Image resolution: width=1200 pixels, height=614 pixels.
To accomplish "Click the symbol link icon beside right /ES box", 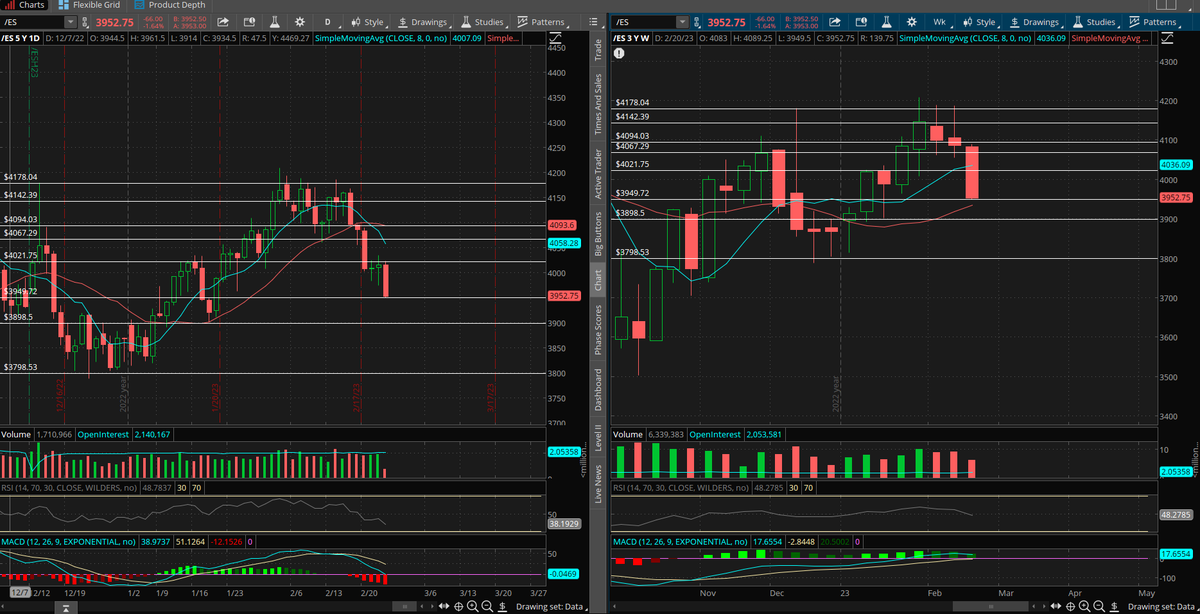I will 697,21.
